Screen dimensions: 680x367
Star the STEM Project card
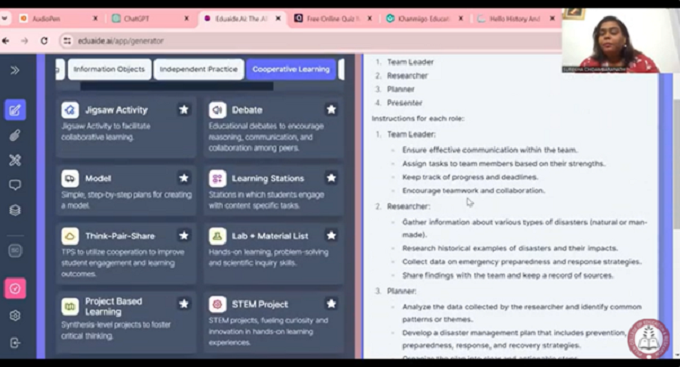point(331,304)
